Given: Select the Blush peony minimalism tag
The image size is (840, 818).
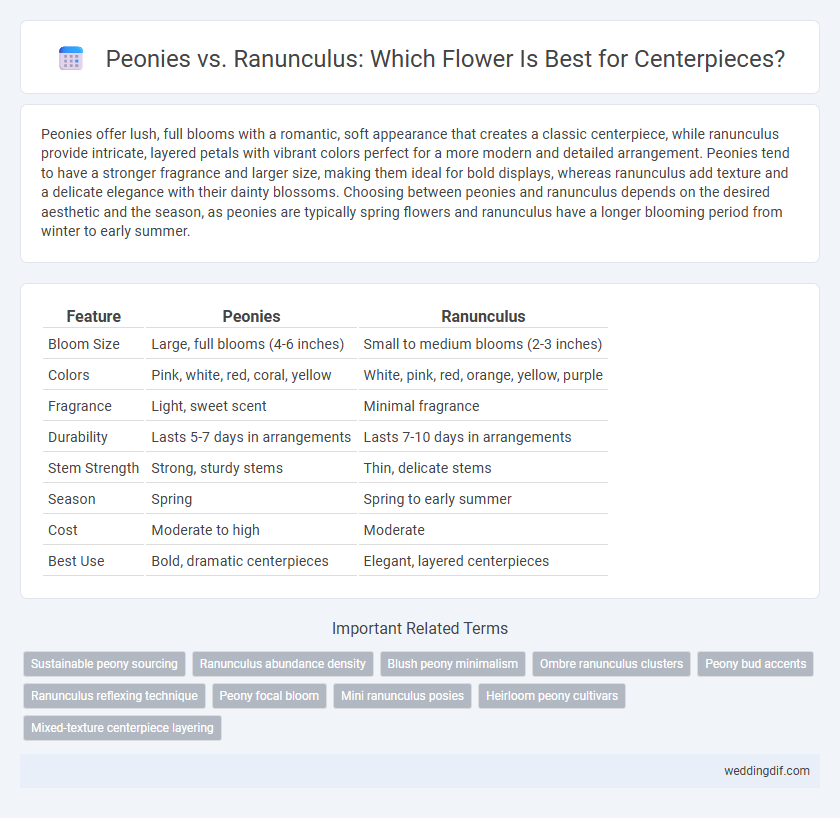Looking at the screenshot, I should pos(453,664).
